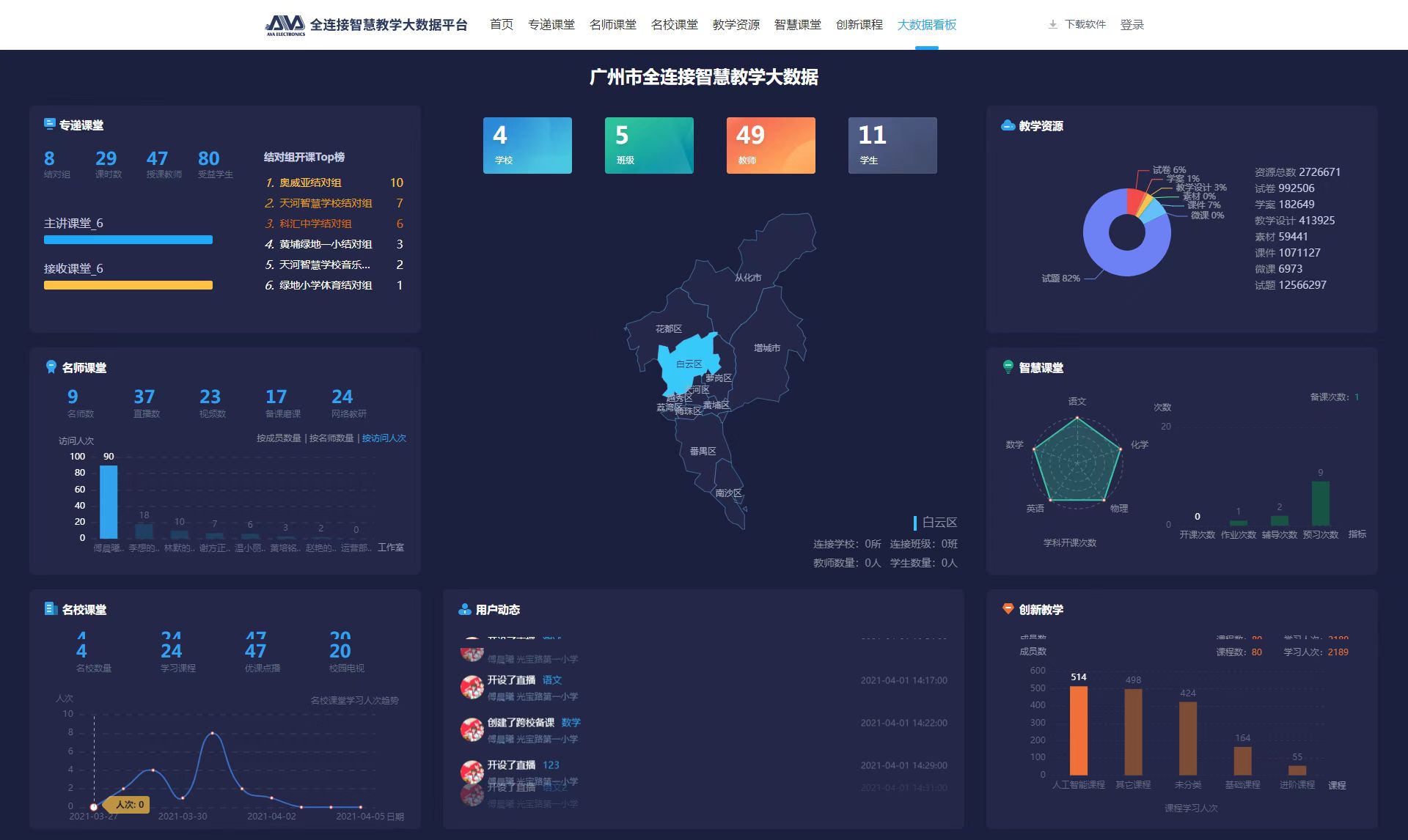Click the blue 主讲课堂_6 progress bar
This screenshot has height=840, width=1408.
(x=128, y=240)
